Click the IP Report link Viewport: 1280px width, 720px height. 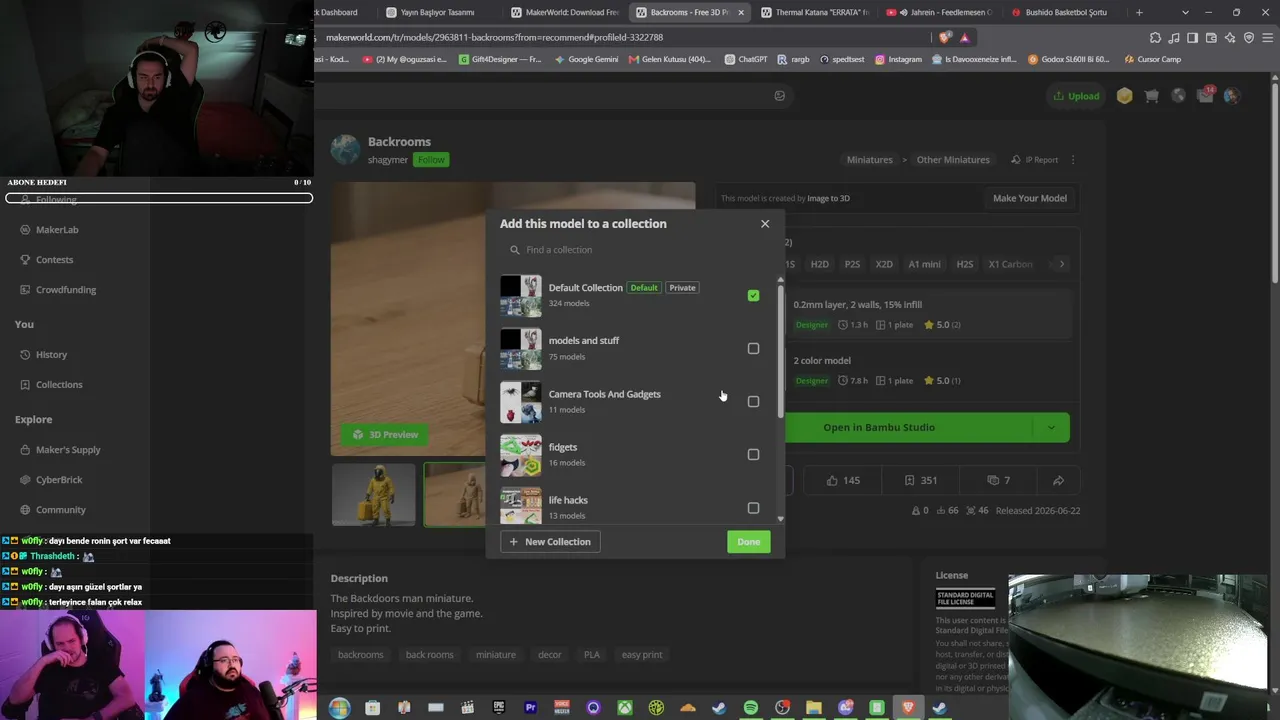1034,160
